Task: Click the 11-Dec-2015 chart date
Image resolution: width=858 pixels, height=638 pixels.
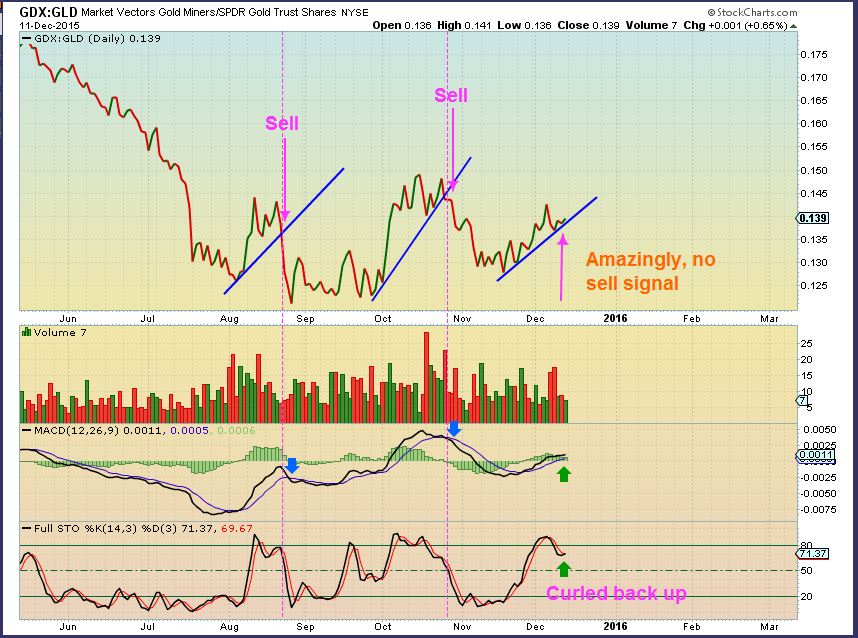Action: tap(50, 25)
